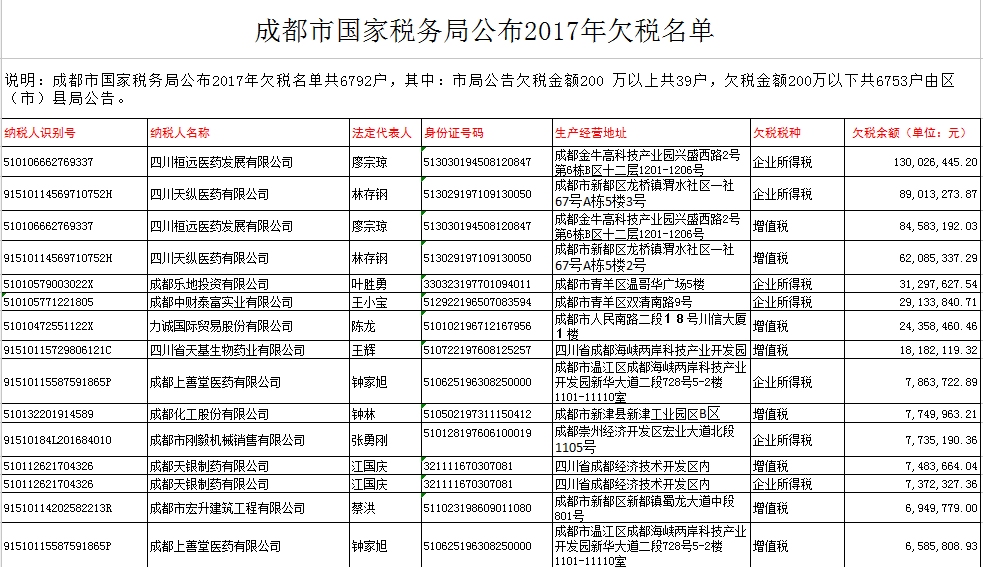Select the 纳税人名称 column header
Screen dimensions: 983x567
tap(180, 133)
